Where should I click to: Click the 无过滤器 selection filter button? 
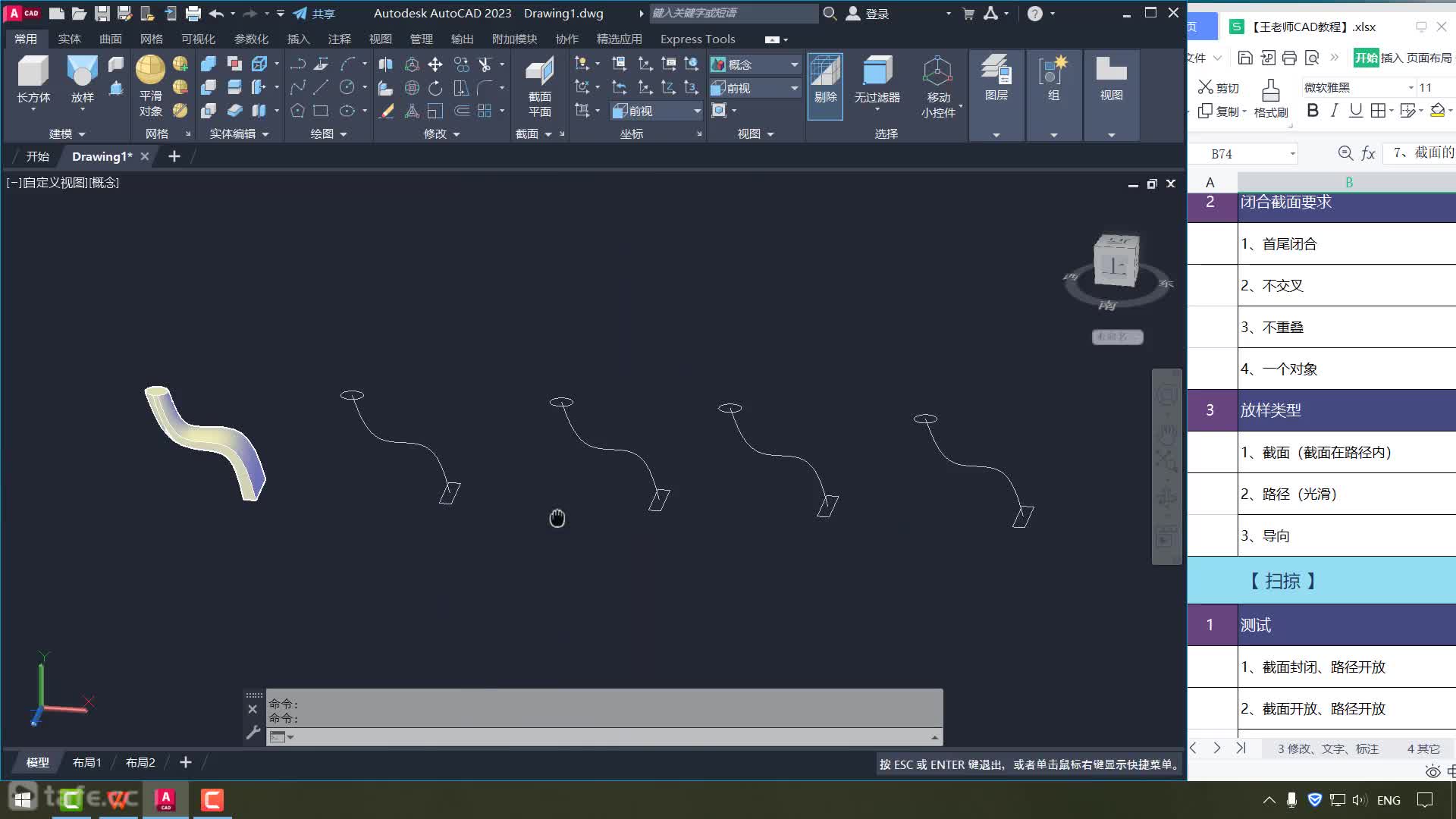click(877, 82)
